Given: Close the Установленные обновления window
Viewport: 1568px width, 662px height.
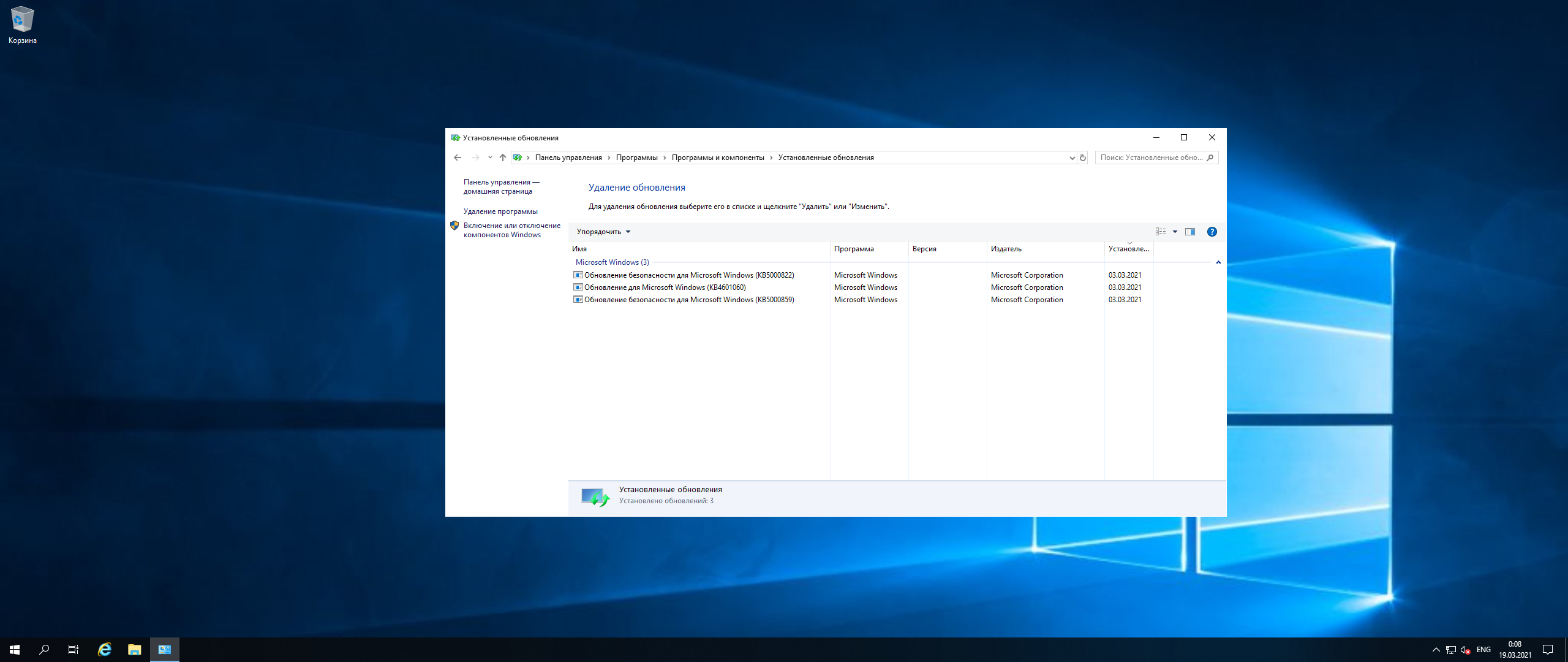Looking at the screenshot, I should (x=1212, y=137).
